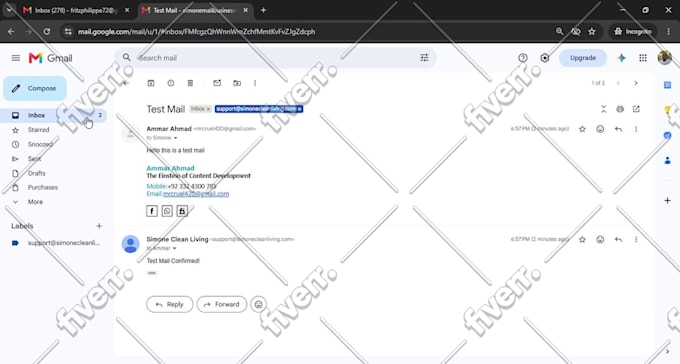Add emoji reaction to Simone Clean Living message
This screenshot has width=680, height=364.
pyautogui.click(x=600, y=239)
